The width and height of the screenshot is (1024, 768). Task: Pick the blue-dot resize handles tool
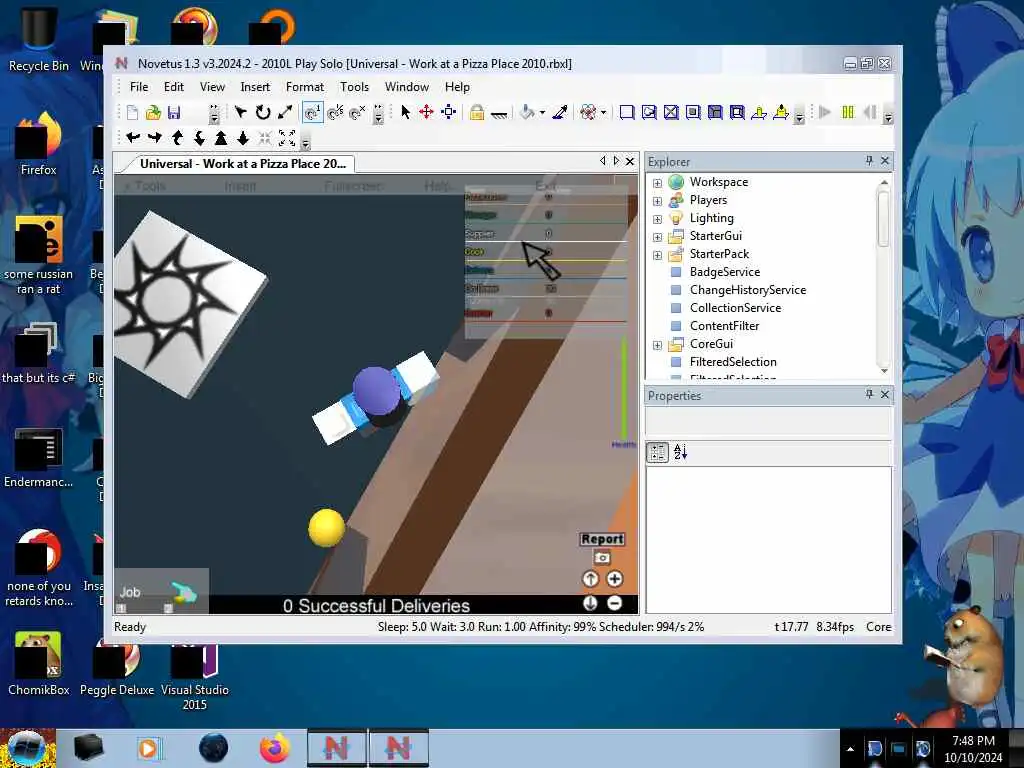pyautogui.click(x=449, y=112)
